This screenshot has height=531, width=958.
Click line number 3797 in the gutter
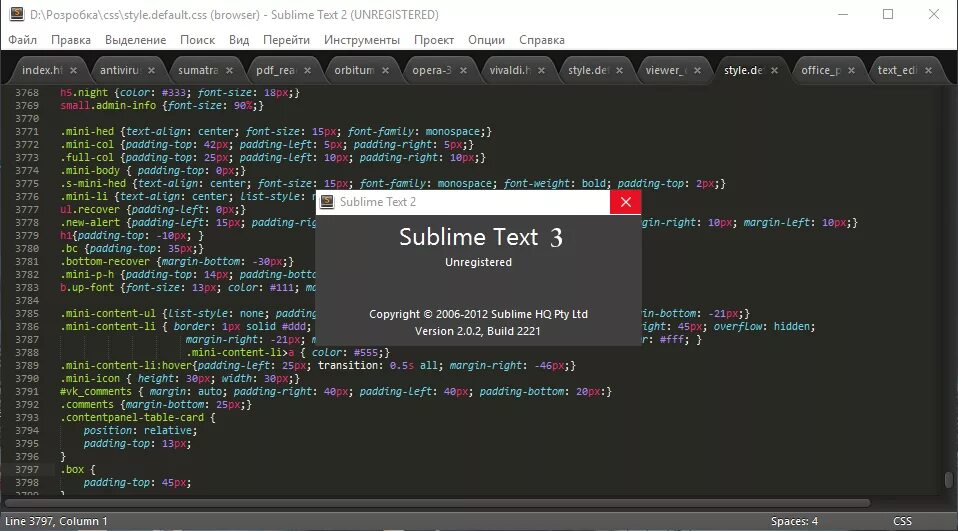27,470
